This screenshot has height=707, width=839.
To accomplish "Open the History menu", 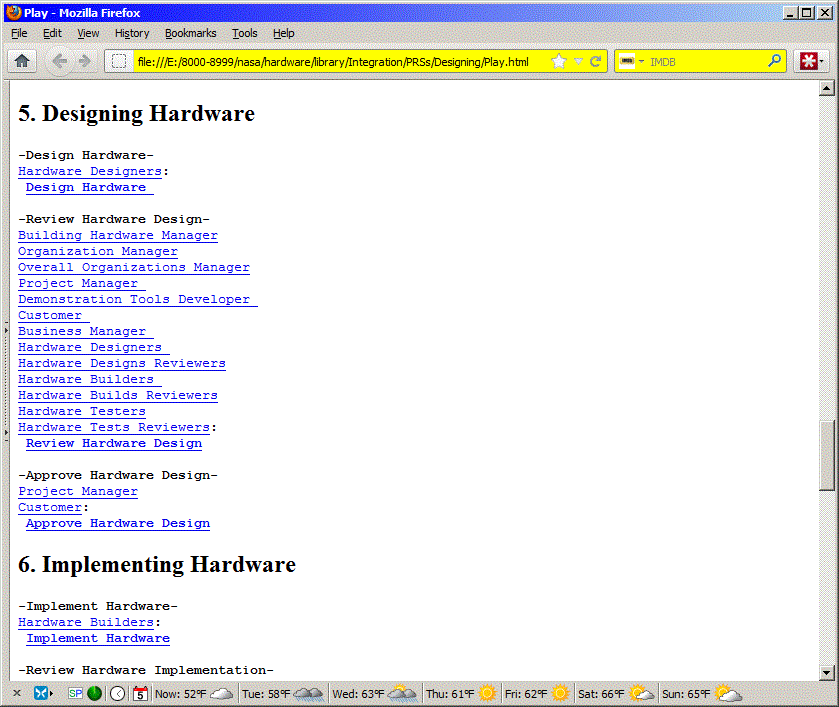I will (132, 33).
